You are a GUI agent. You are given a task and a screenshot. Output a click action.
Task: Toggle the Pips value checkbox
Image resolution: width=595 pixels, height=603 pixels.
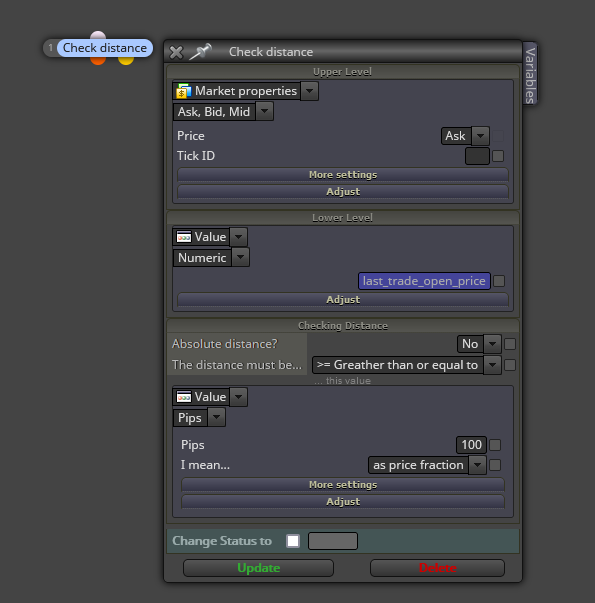495,445
